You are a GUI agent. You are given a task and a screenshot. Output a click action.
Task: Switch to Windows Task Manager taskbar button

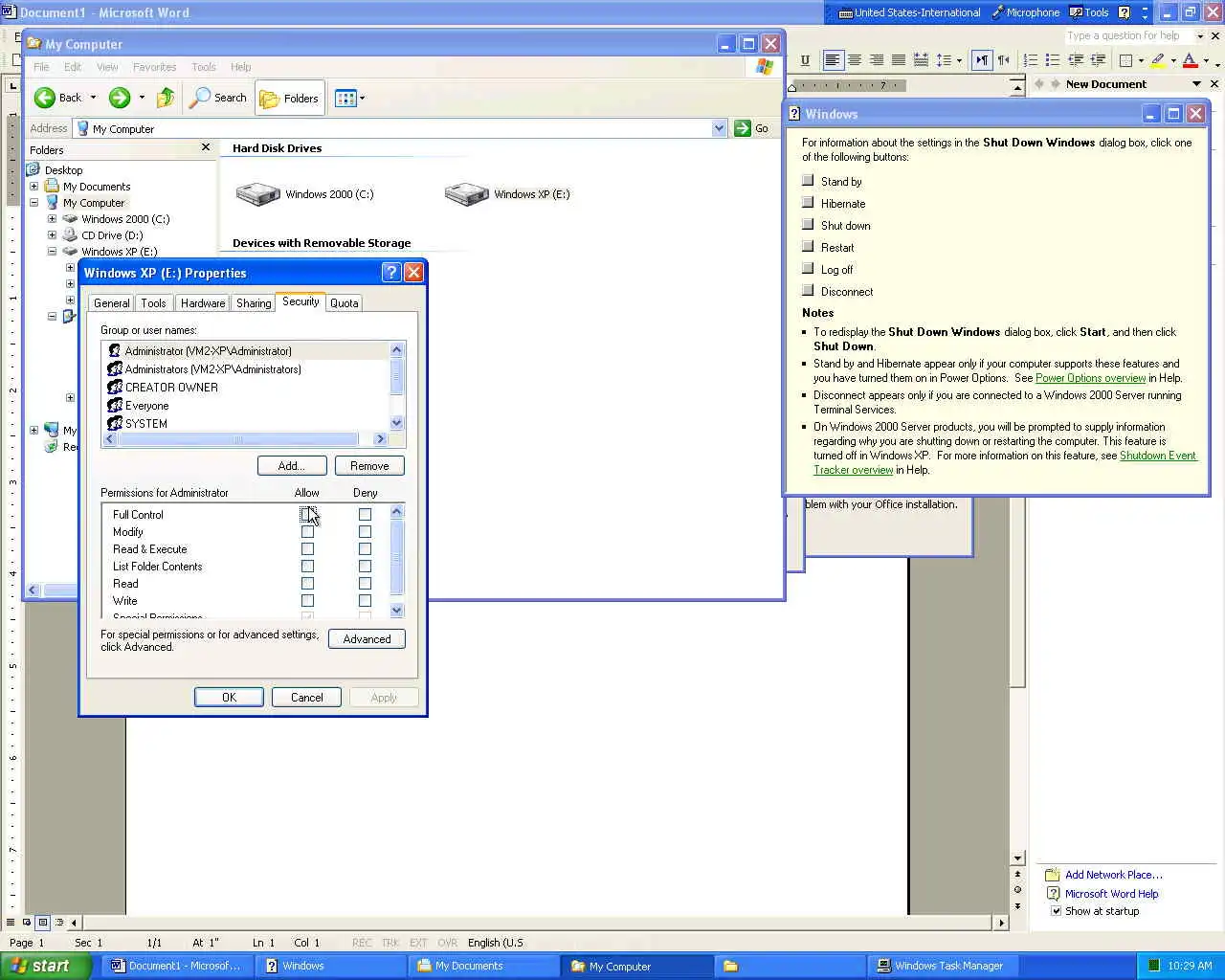941,966
